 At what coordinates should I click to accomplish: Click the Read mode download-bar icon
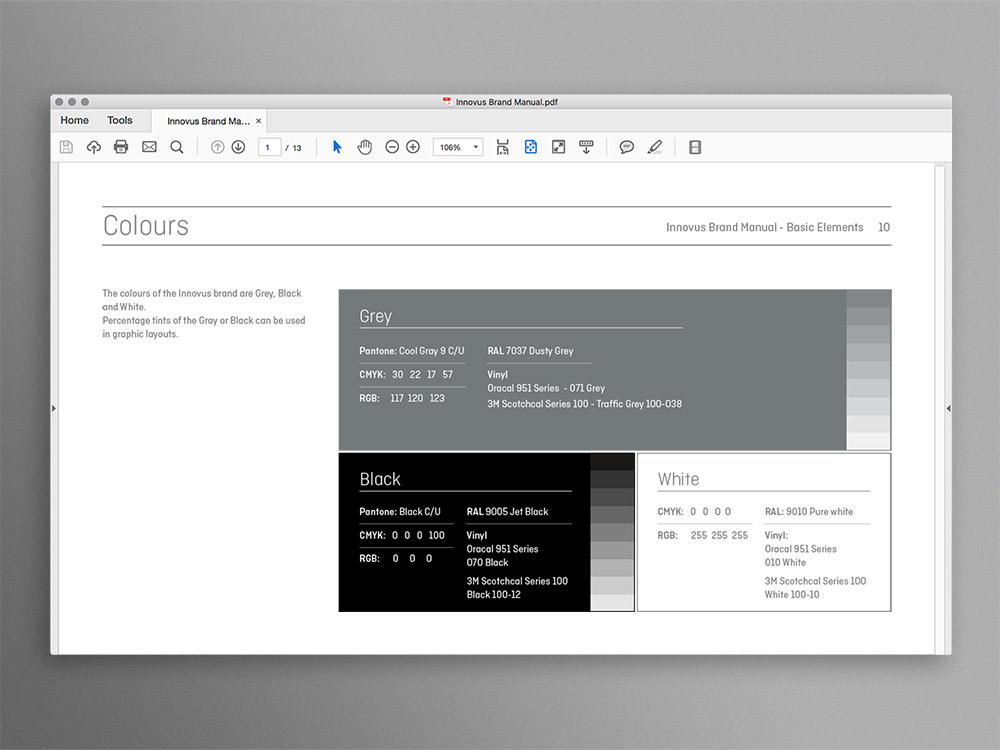pyautogui.click(x=586, y=147)
